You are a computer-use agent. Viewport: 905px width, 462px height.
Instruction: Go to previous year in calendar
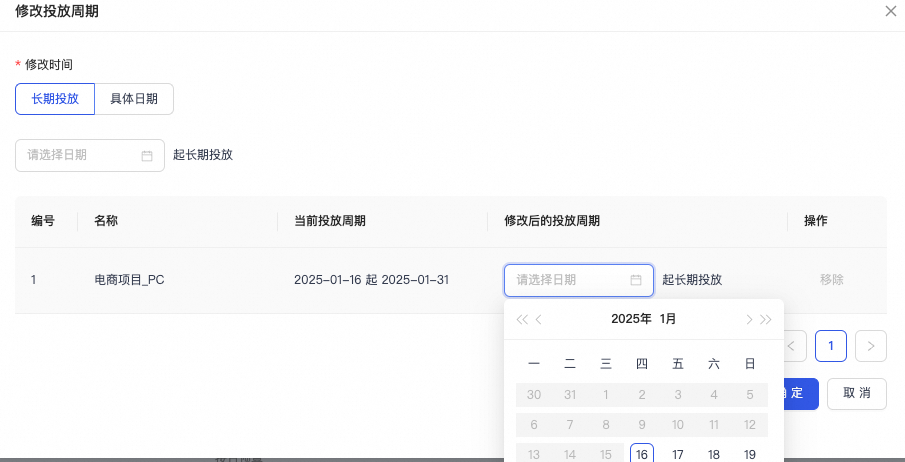[521, 319]
